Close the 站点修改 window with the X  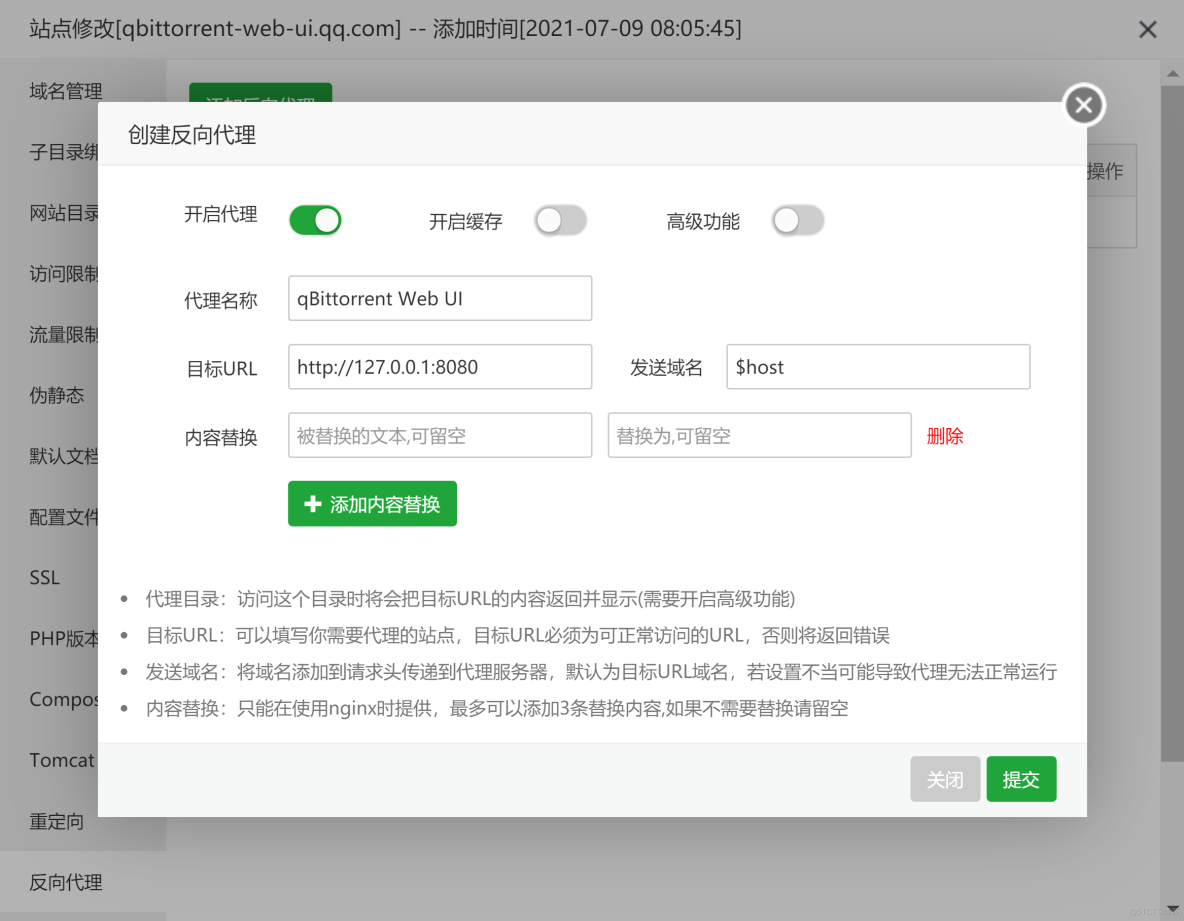(x=1147, y=29)
